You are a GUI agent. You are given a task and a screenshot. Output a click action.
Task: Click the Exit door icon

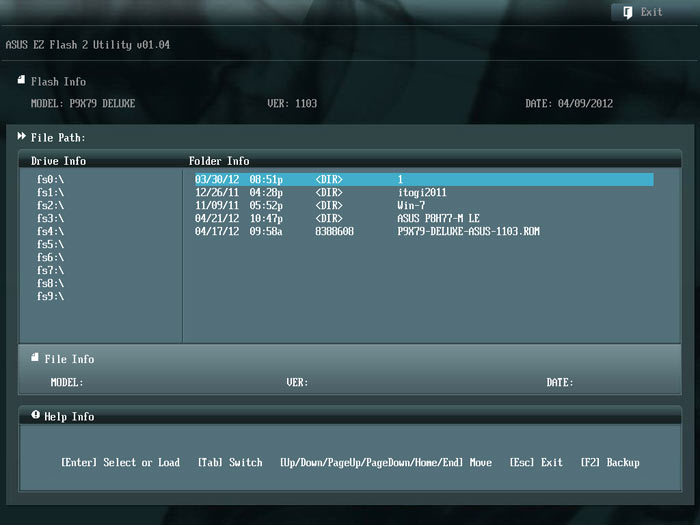(x=628, y=12)
